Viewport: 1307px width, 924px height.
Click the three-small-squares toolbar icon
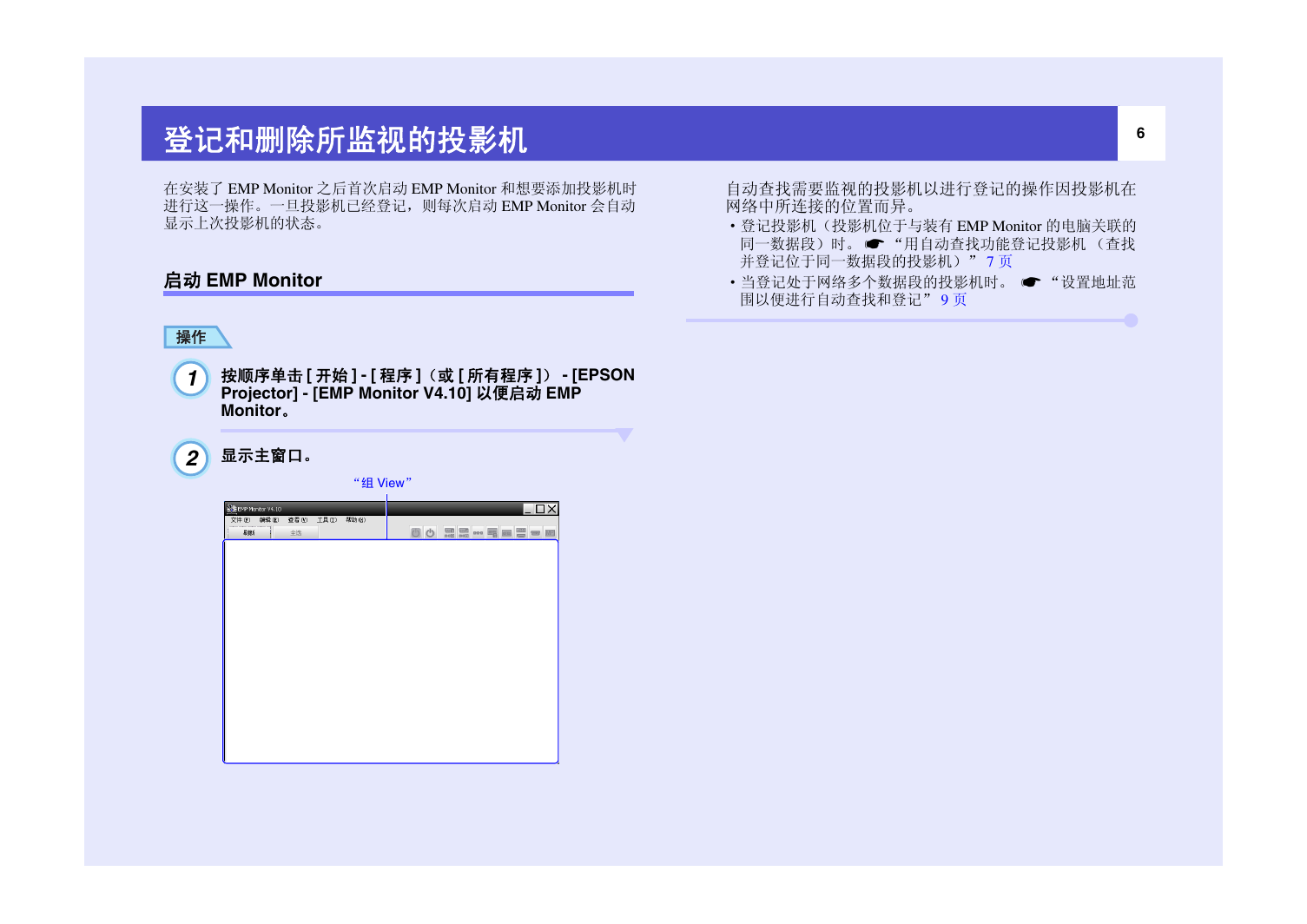tap(478, 532)
